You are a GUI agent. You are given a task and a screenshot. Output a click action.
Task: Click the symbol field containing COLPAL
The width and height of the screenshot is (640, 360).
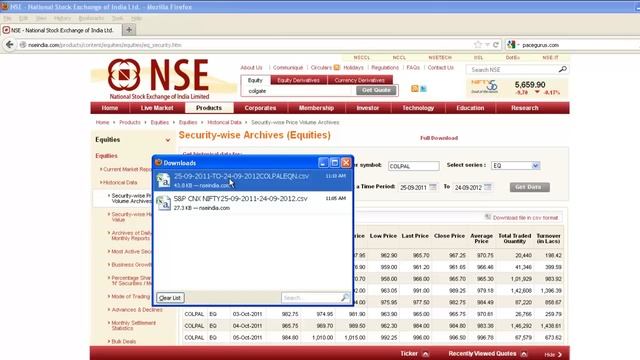pos(413,166)
